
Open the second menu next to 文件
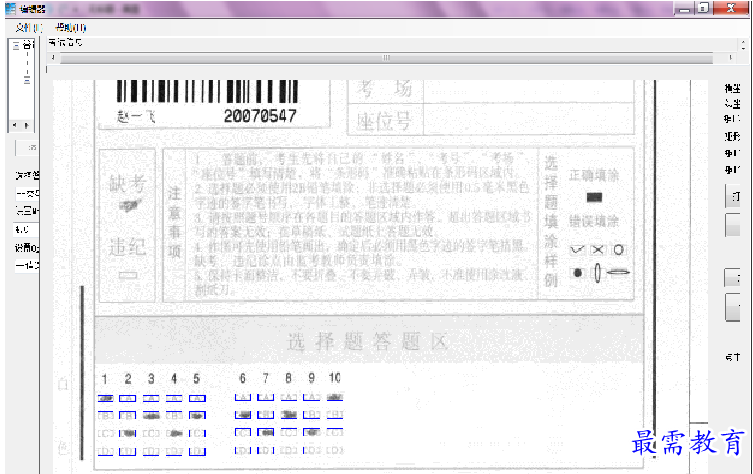coord(71,27)
